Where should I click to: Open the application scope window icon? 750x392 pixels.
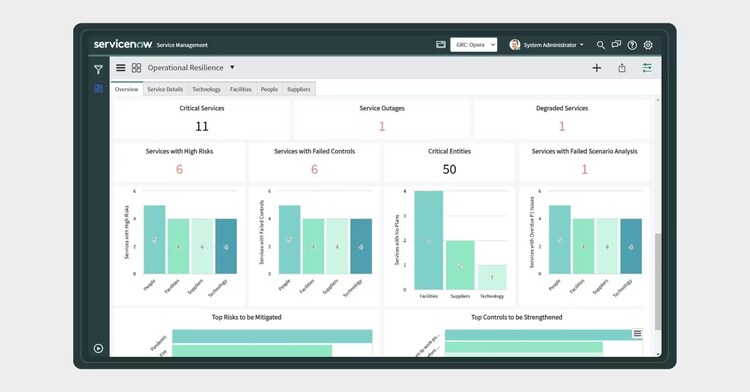click(x=441, y=44)
